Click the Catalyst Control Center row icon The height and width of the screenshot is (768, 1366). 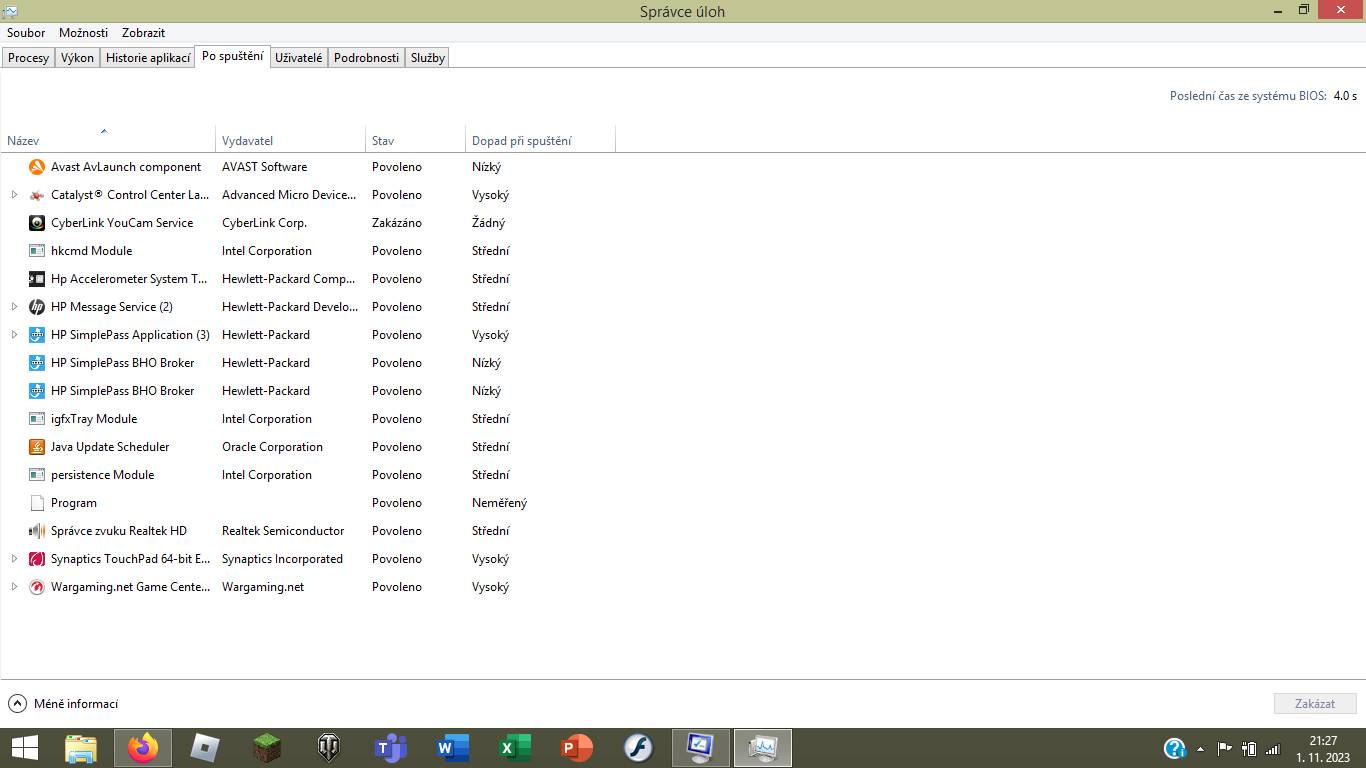[x=37, y=195]
